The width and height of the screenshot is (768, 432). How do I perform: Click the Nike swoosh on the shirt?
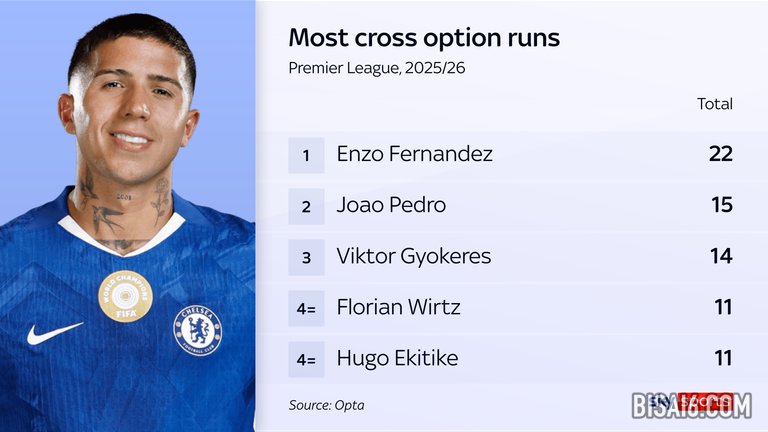pos(54,332)
